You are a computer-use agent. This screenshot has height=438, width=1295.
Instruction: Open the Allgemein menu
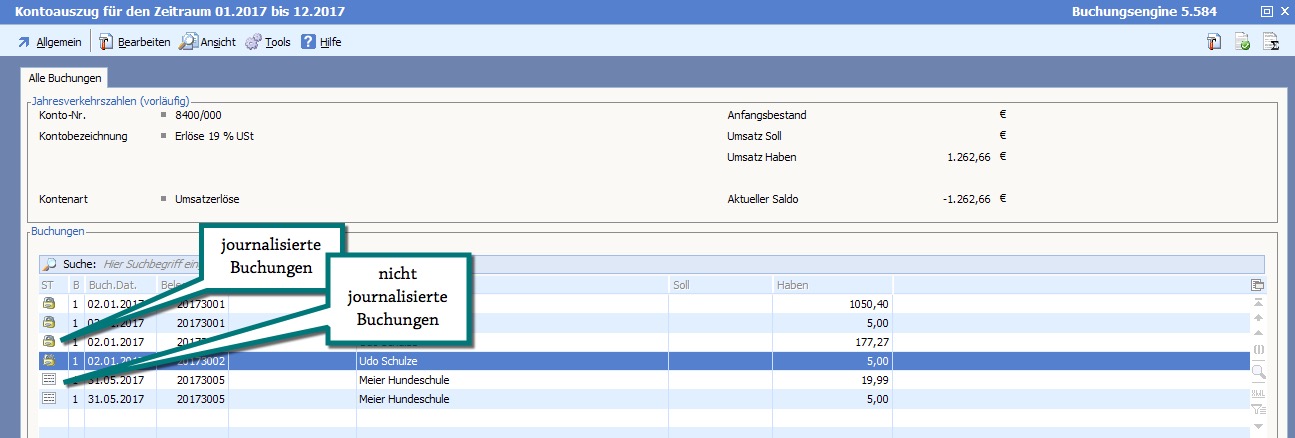click(50, 42)
